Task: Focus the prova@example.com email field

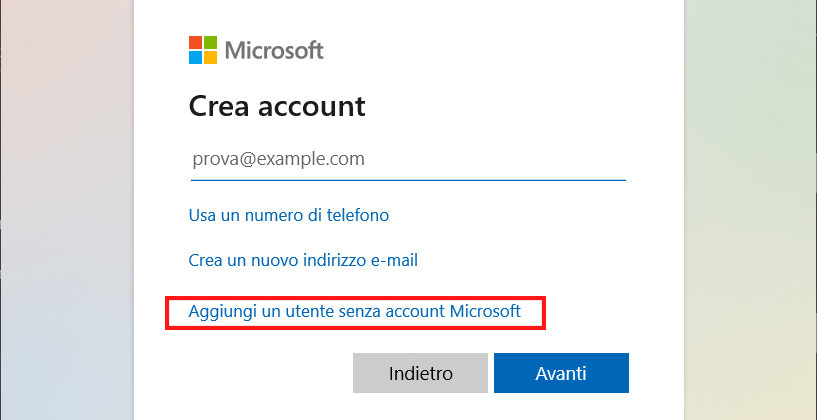Action: 407,159
